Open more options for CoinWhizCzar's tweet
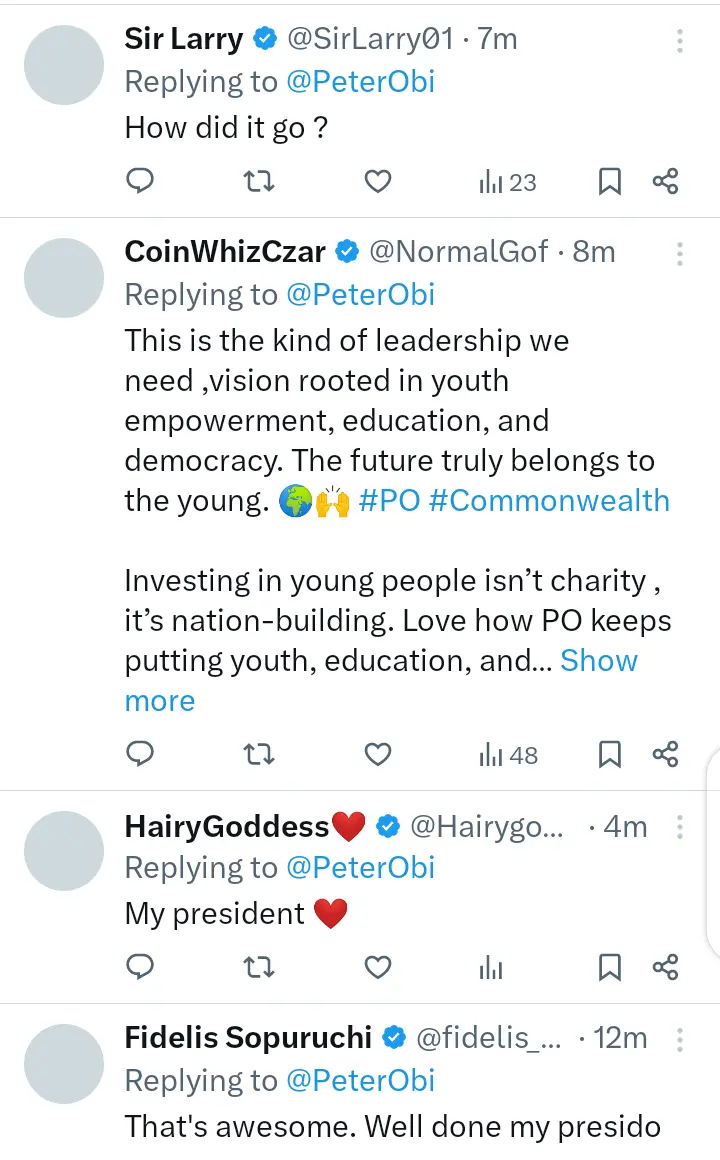 coord(679,253)
